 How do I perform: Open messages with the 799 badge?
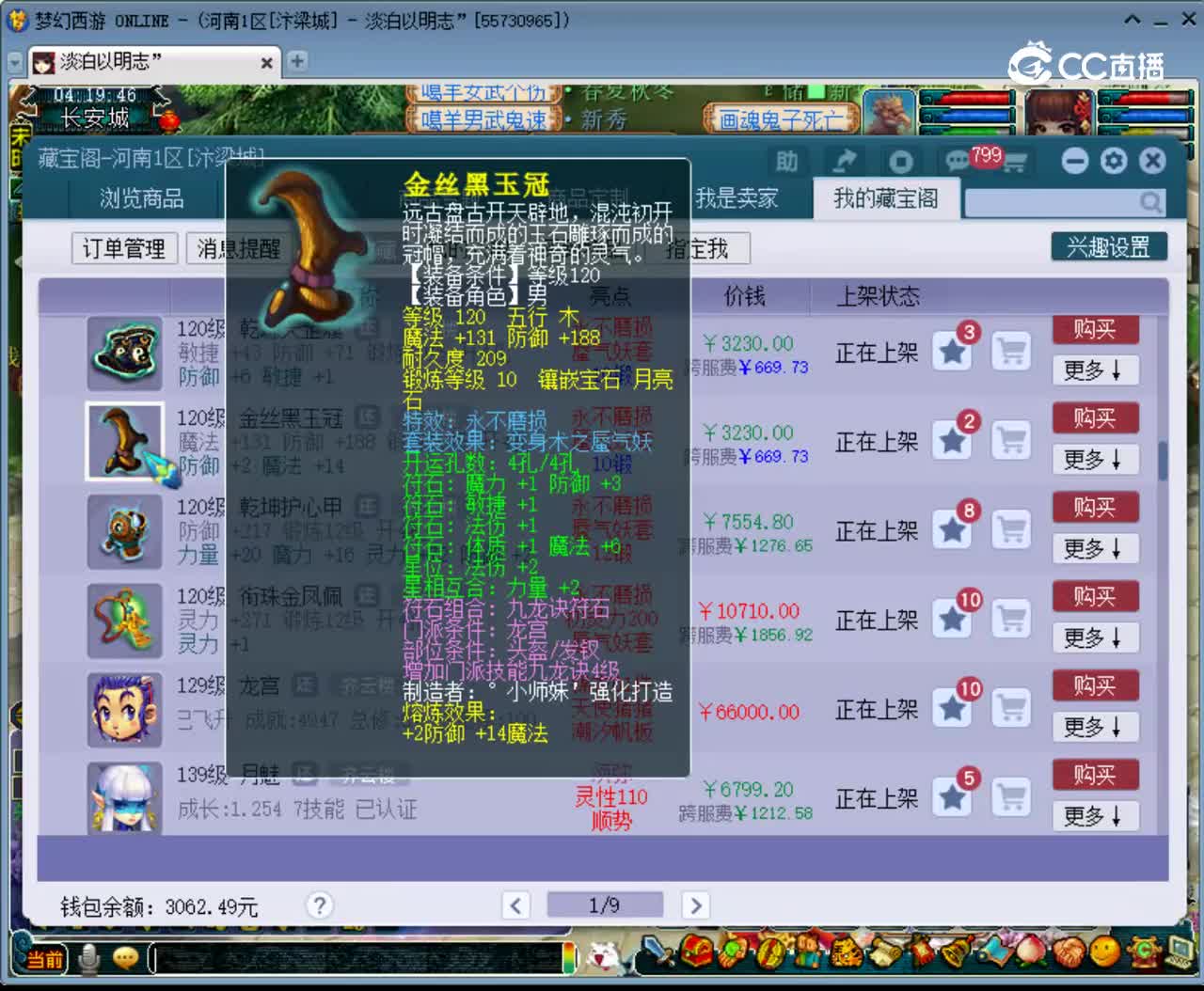click(x=959, y=161)
